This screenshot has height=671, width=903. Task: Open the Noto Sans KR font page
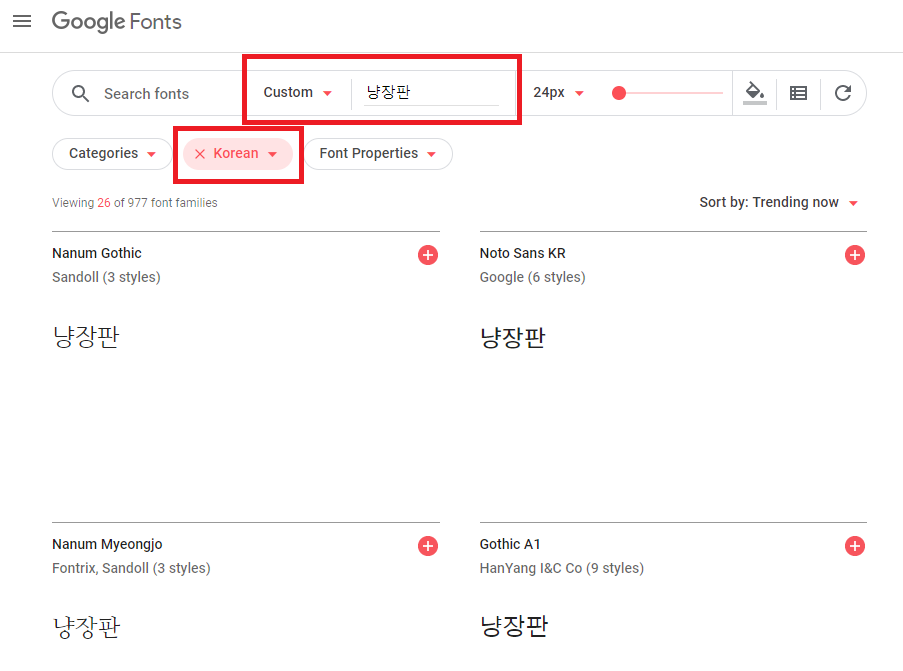click(522, 253)
